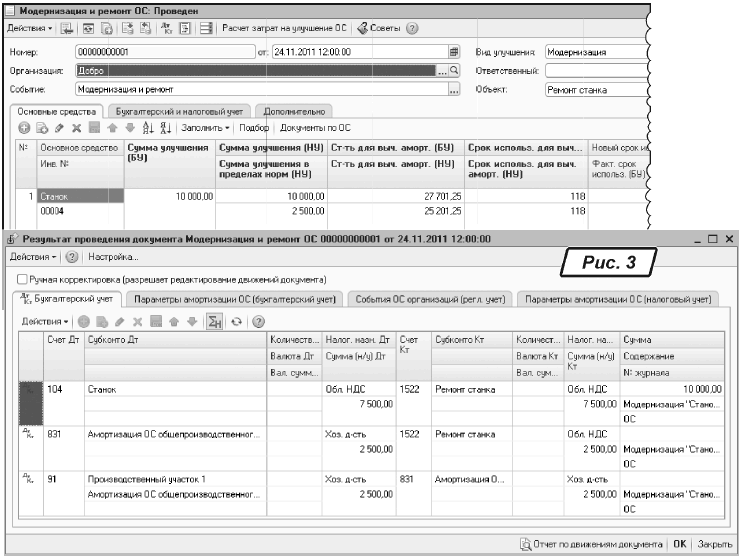The image size is (740, 559).
Task: Click the ellipsis button in Событие field
Action: [454, 89]
